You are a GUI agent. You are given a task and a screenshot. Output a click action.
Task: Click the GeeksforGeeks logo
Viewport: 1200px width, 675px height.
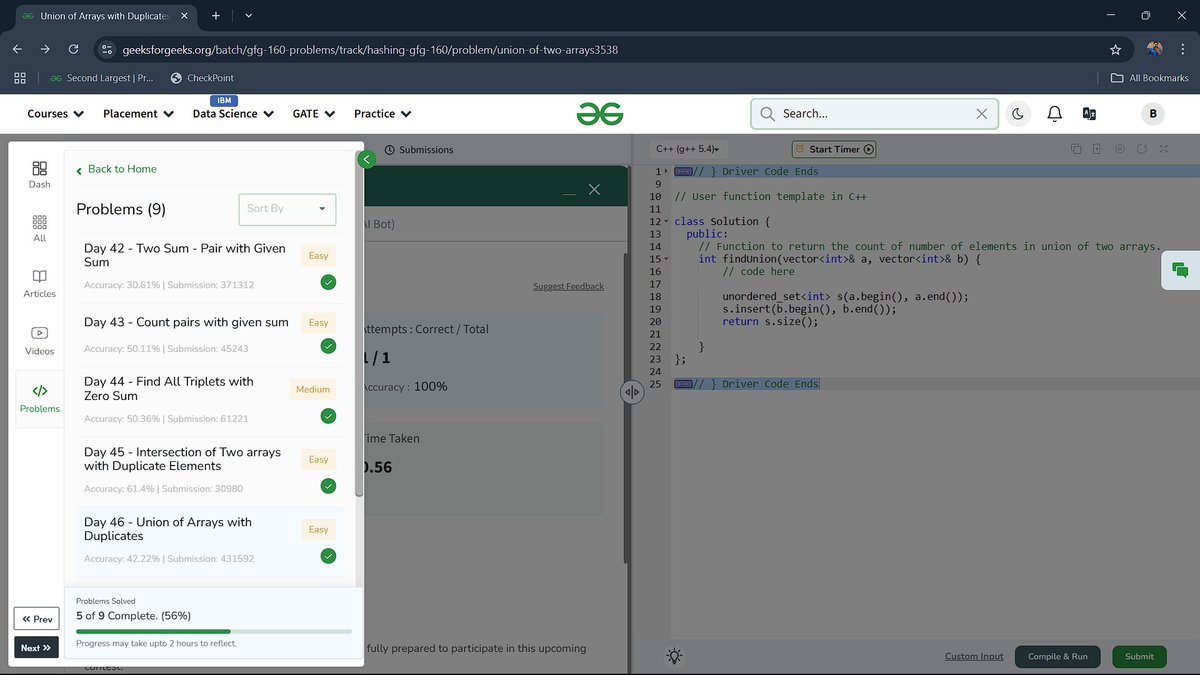pyautogui.click(x=600, y=114)
